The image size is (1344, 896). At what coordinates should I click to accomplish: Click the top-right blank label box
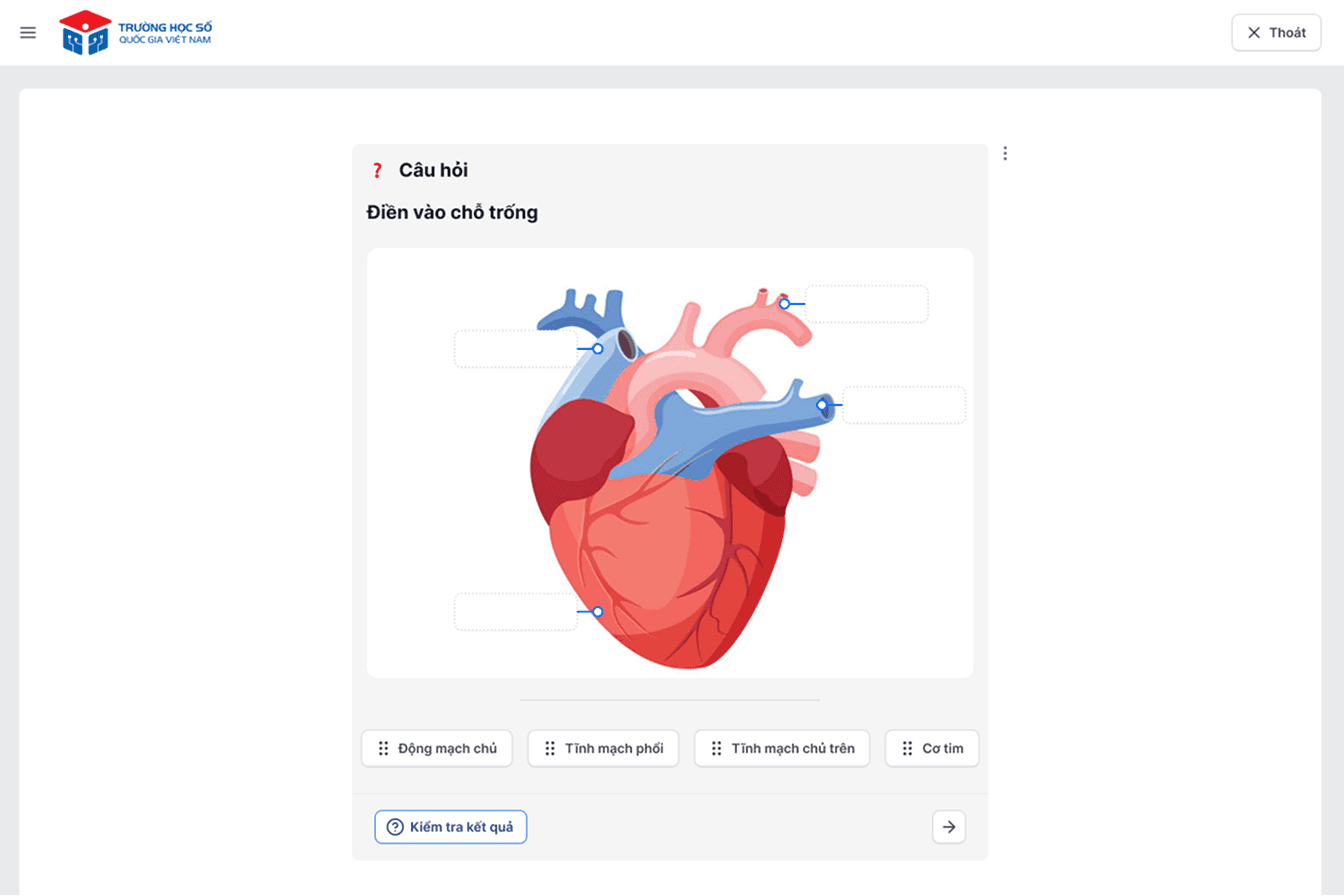click(x=867, y=304)
